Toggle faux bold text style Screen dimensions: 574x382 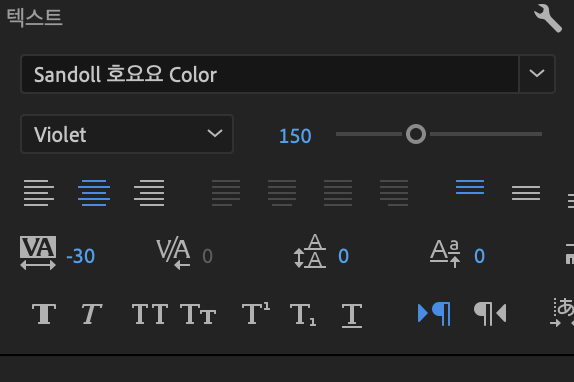pyautogui.click(x=44, y=314)
